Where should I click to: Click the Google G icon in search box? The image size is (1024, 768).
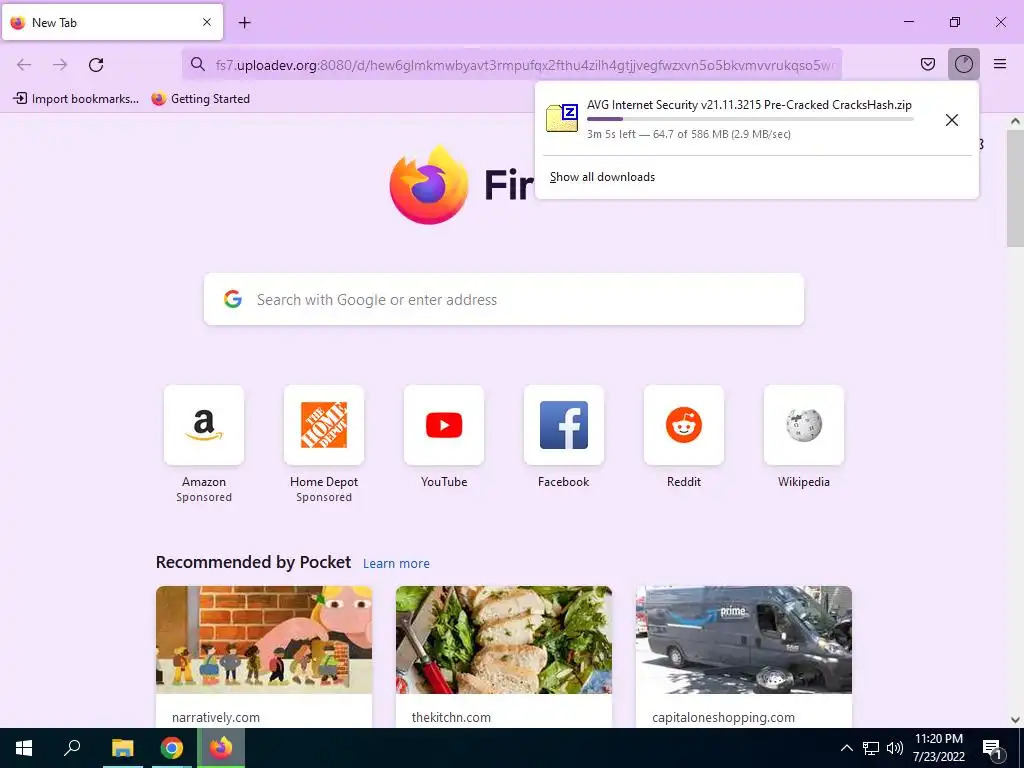[232, 299]
